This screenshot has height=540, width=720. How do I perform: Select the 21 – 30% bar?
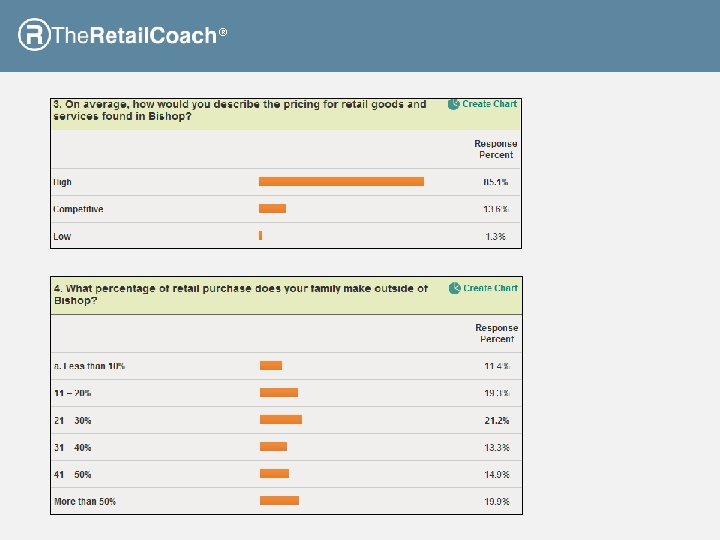click(x=281, y=420)
